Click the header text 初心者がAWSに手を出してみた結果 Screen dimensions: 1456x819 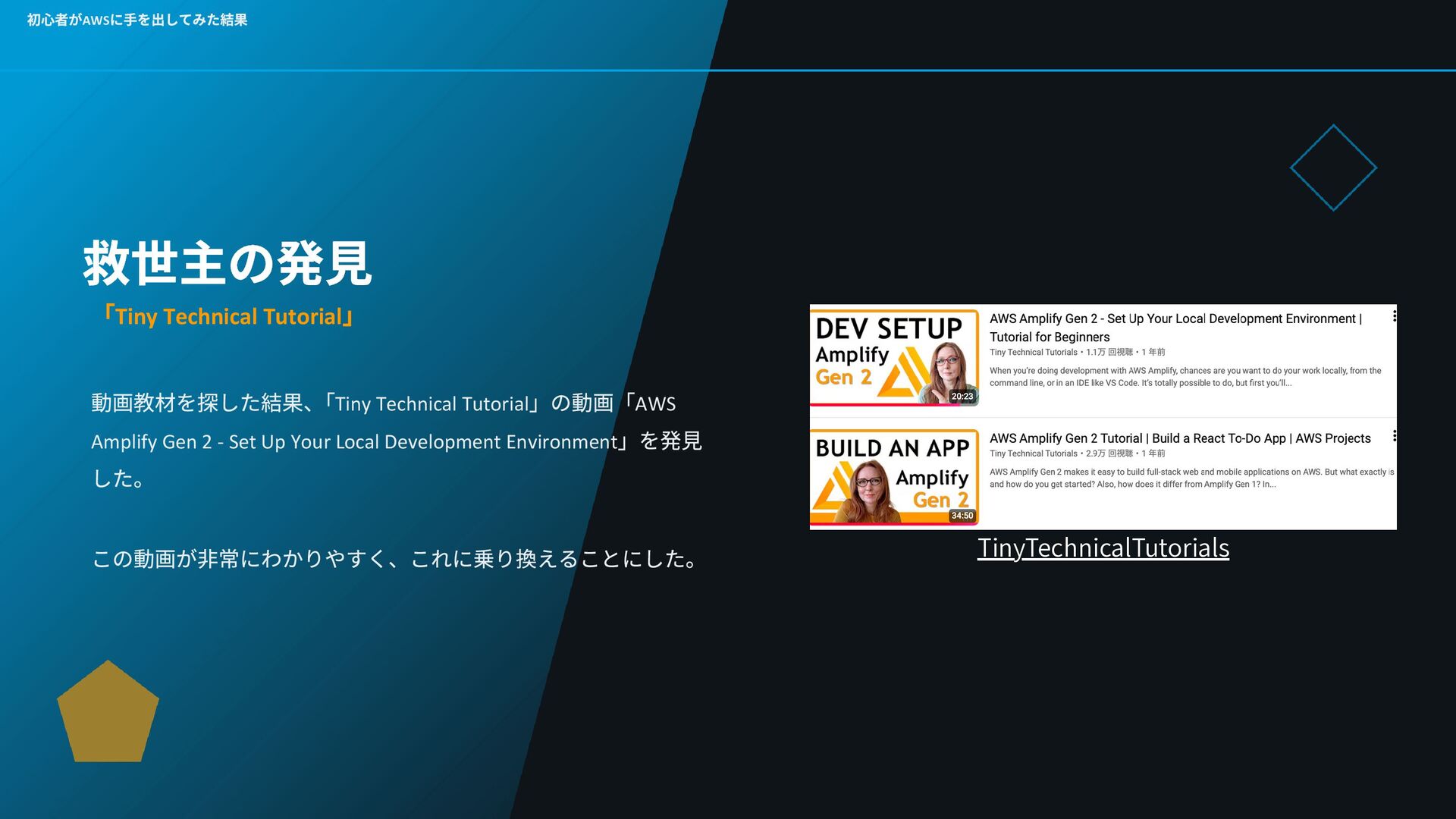(137, 20)
